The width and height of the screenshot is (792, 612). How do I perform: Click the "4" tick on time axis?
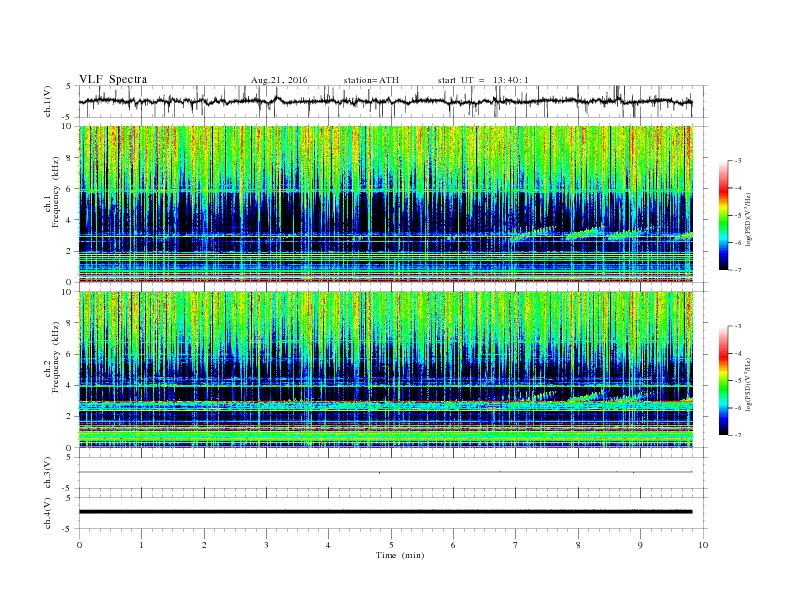pos(328,545)
